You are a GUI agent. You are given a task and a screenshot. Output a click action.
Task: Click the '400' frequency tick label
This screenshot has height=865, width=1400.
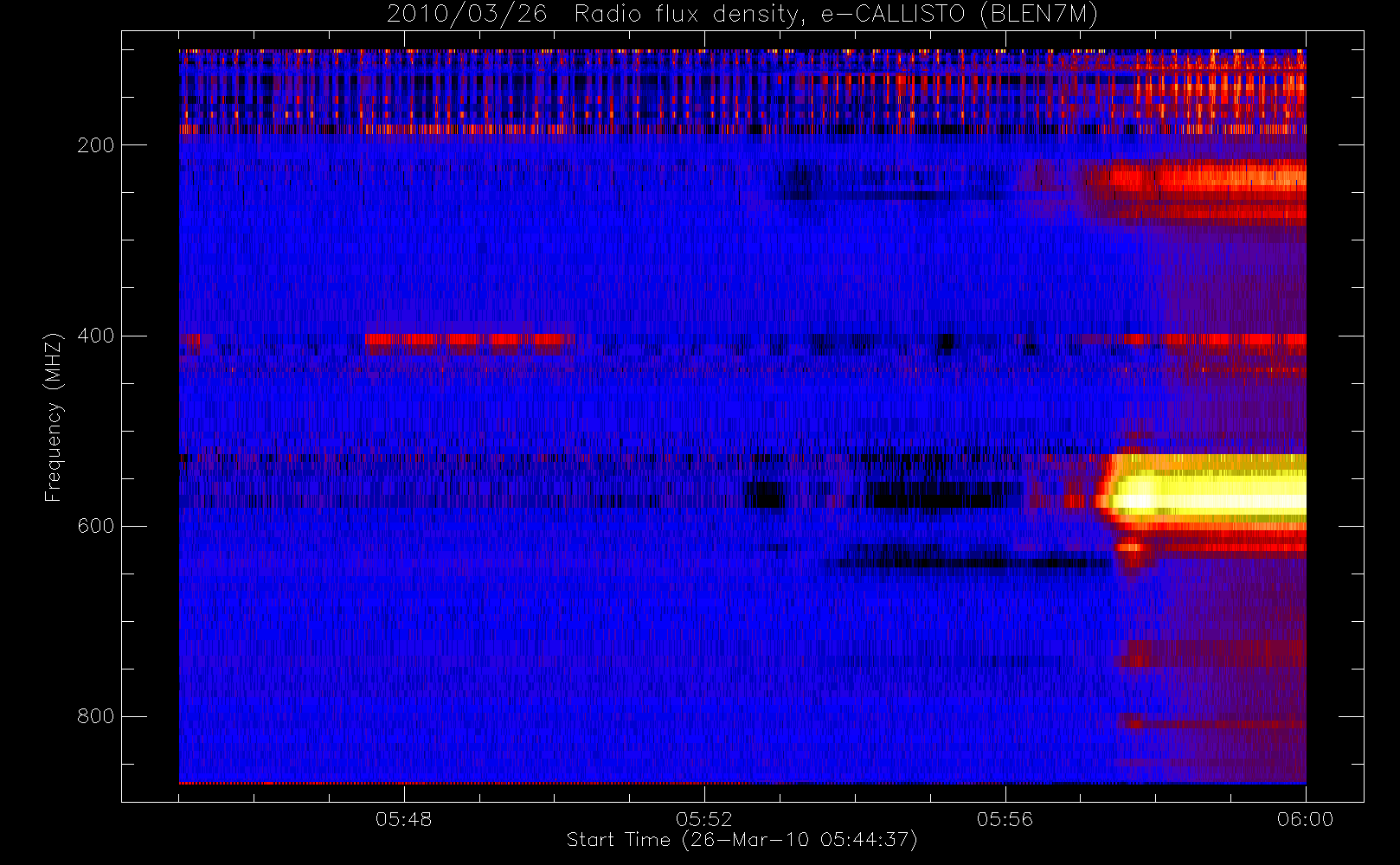96,336
